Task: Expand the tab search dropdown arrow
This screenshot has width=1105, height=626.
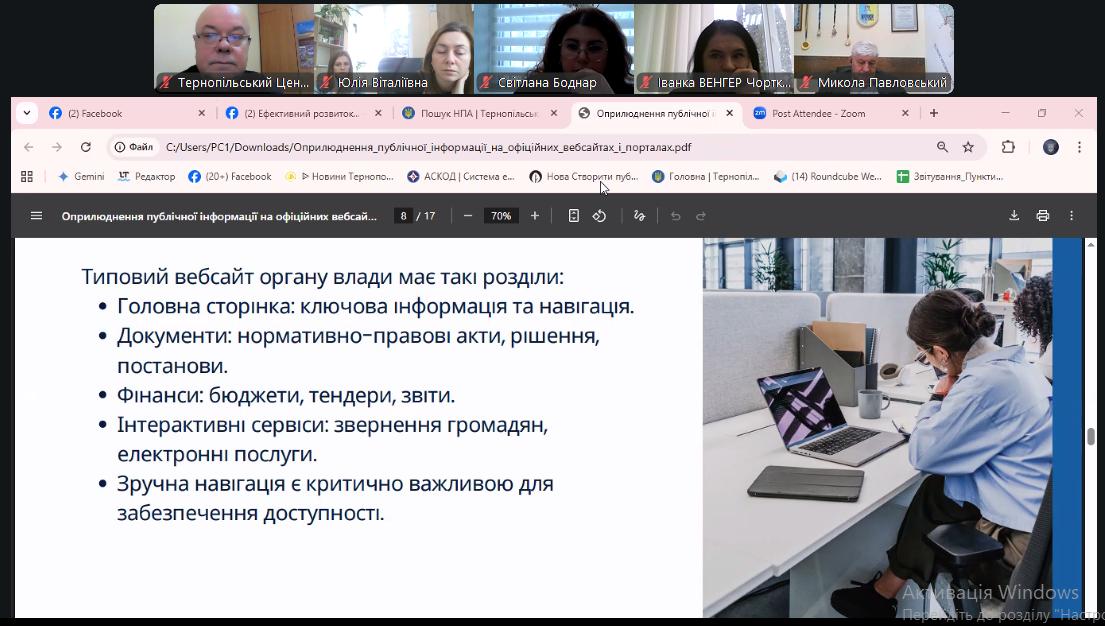Action: tap(26, 113)
